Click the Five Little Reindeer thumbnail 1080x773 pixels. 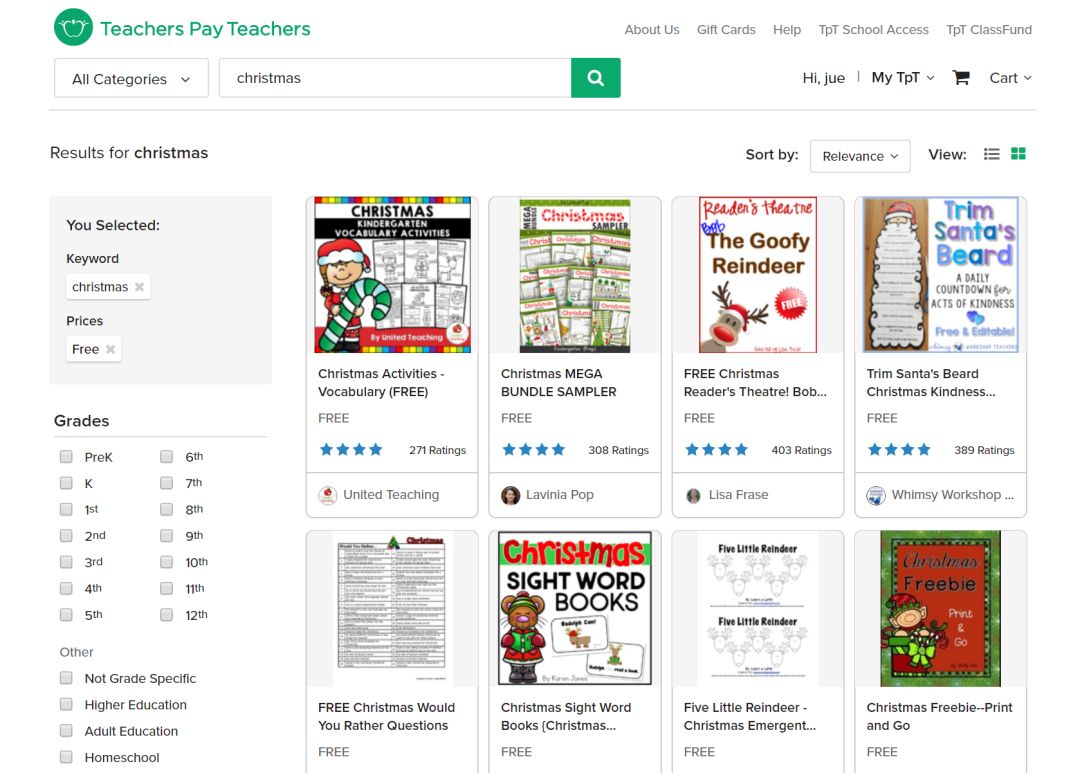click(x=758, y=608)
